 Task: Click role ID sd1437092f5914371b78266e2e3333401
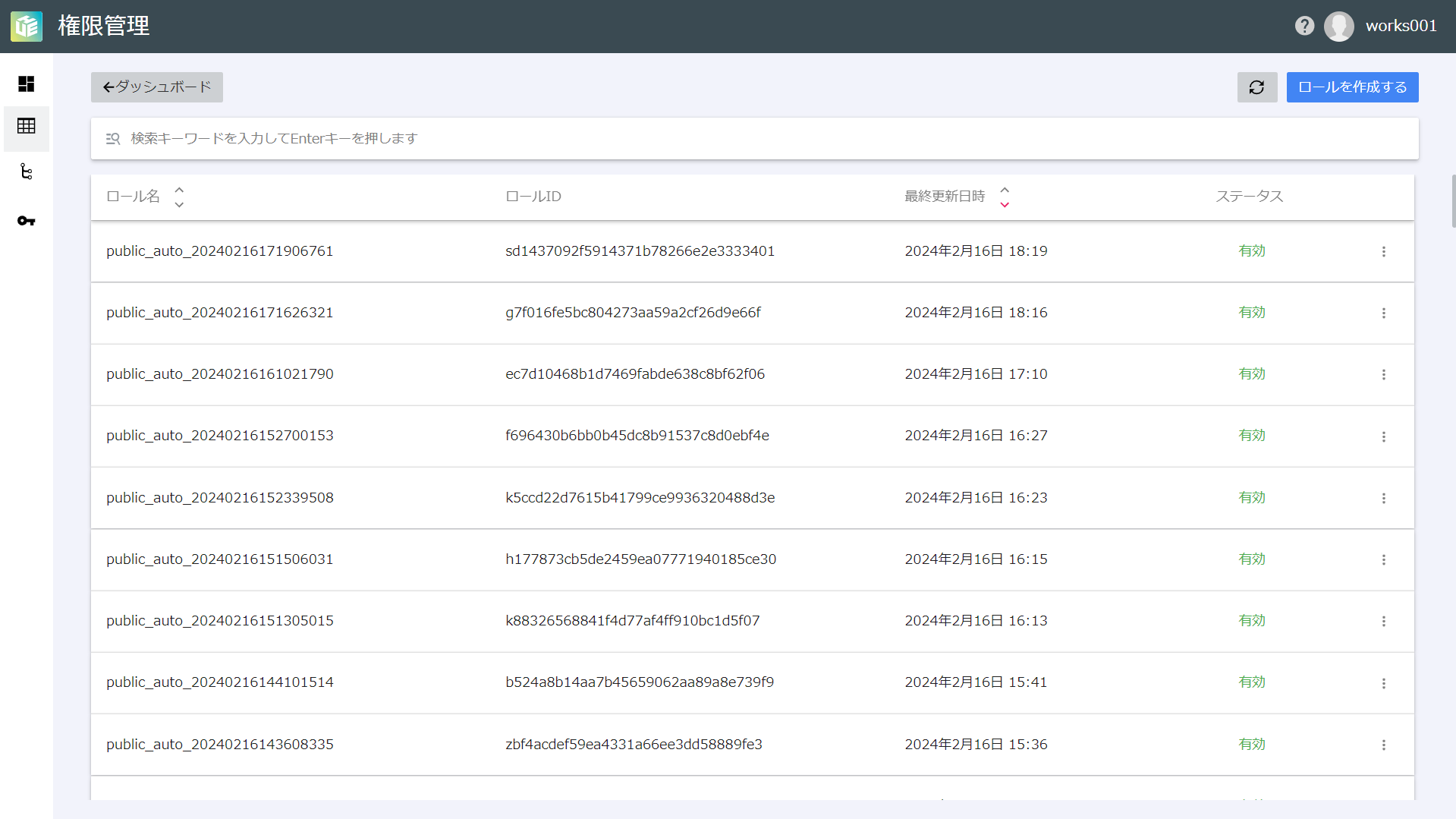(x=640, y=251)
